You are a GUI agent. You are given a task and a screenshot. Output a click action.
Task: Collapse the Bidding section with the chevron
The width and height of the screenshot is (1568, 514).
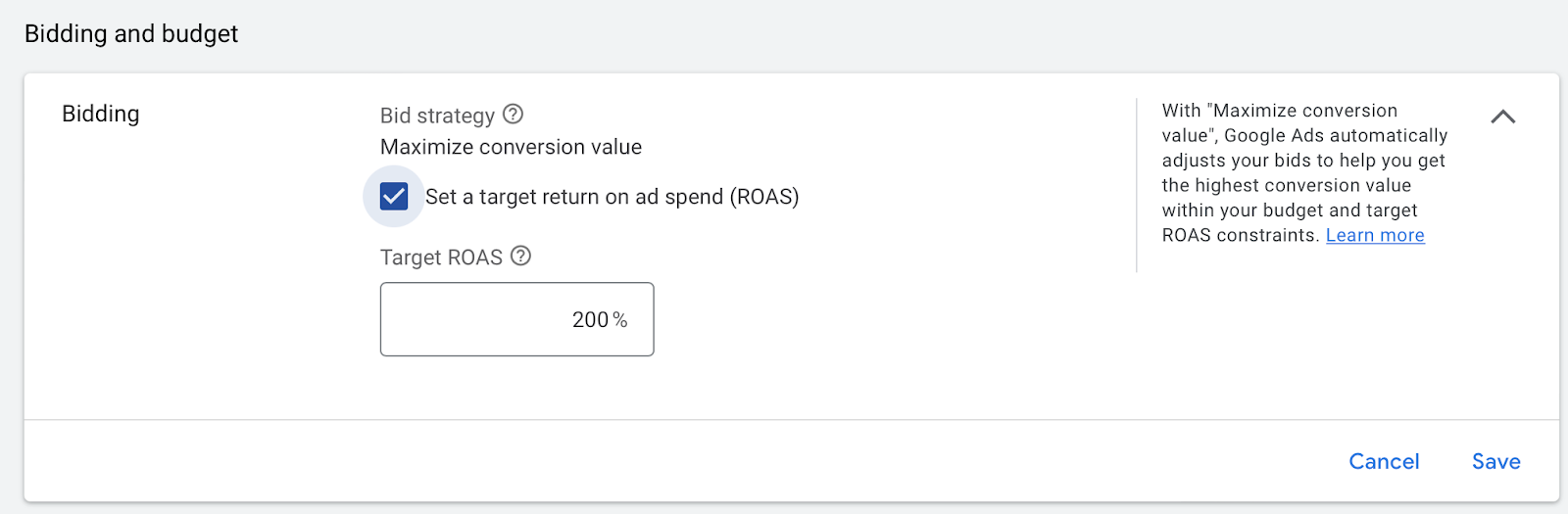pos(1502,117)
